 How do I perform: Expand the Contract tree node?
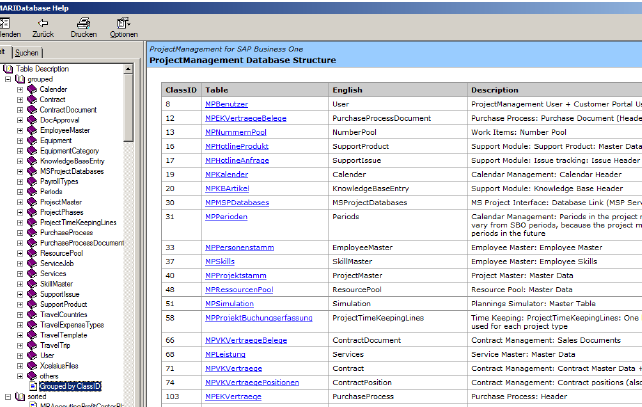pyautogui.click(x=20, y=100)
